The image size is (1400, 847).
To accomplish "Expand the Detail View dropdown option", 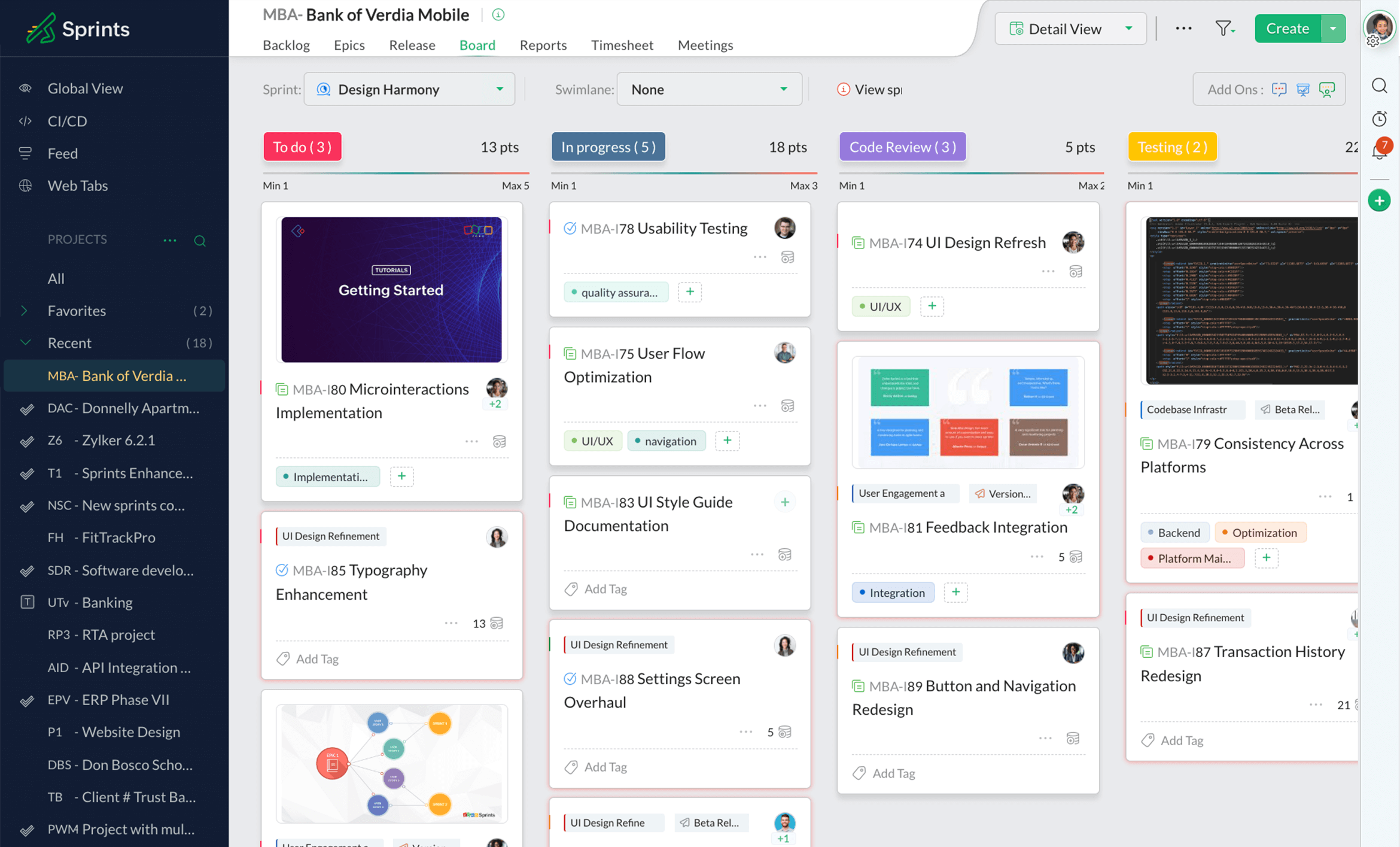I will click(1128, 27).
